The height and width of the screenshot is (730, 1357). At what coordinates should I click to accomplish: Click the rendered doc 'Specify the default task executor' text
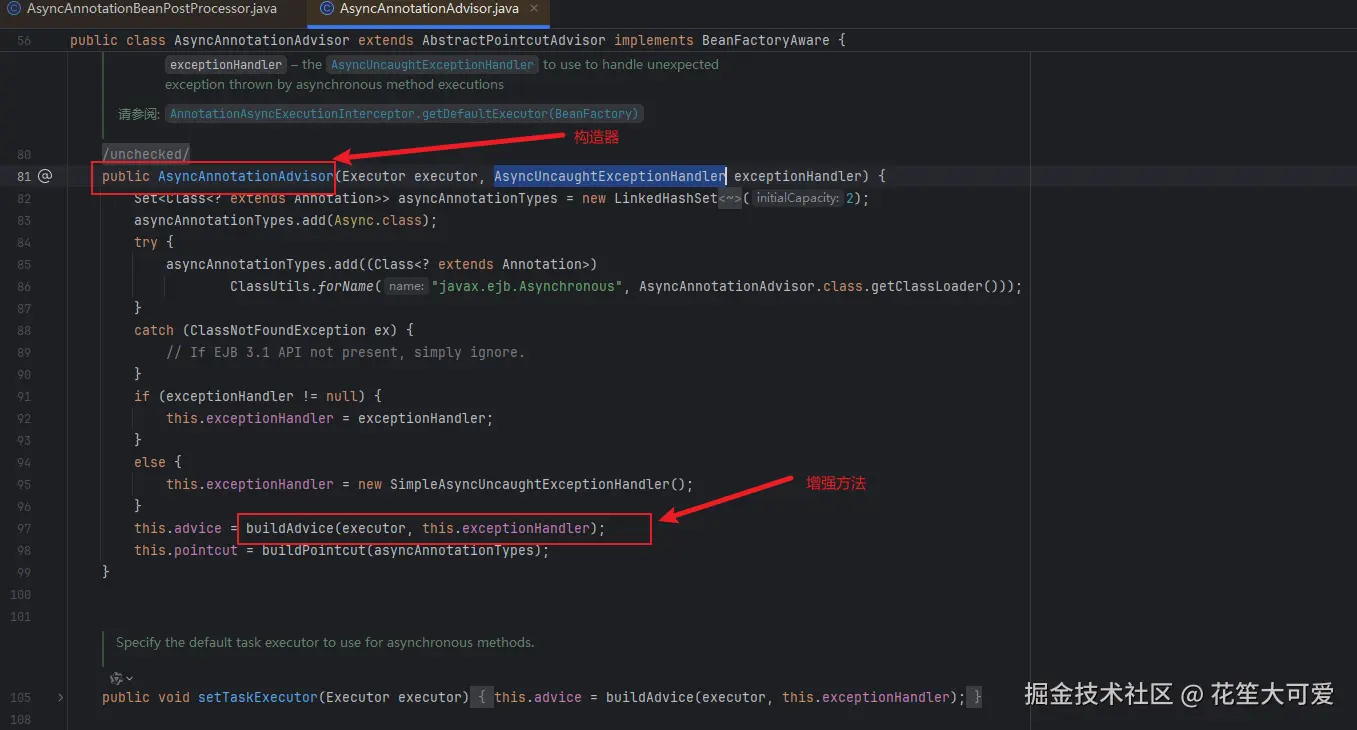click(x=325, y=642)
